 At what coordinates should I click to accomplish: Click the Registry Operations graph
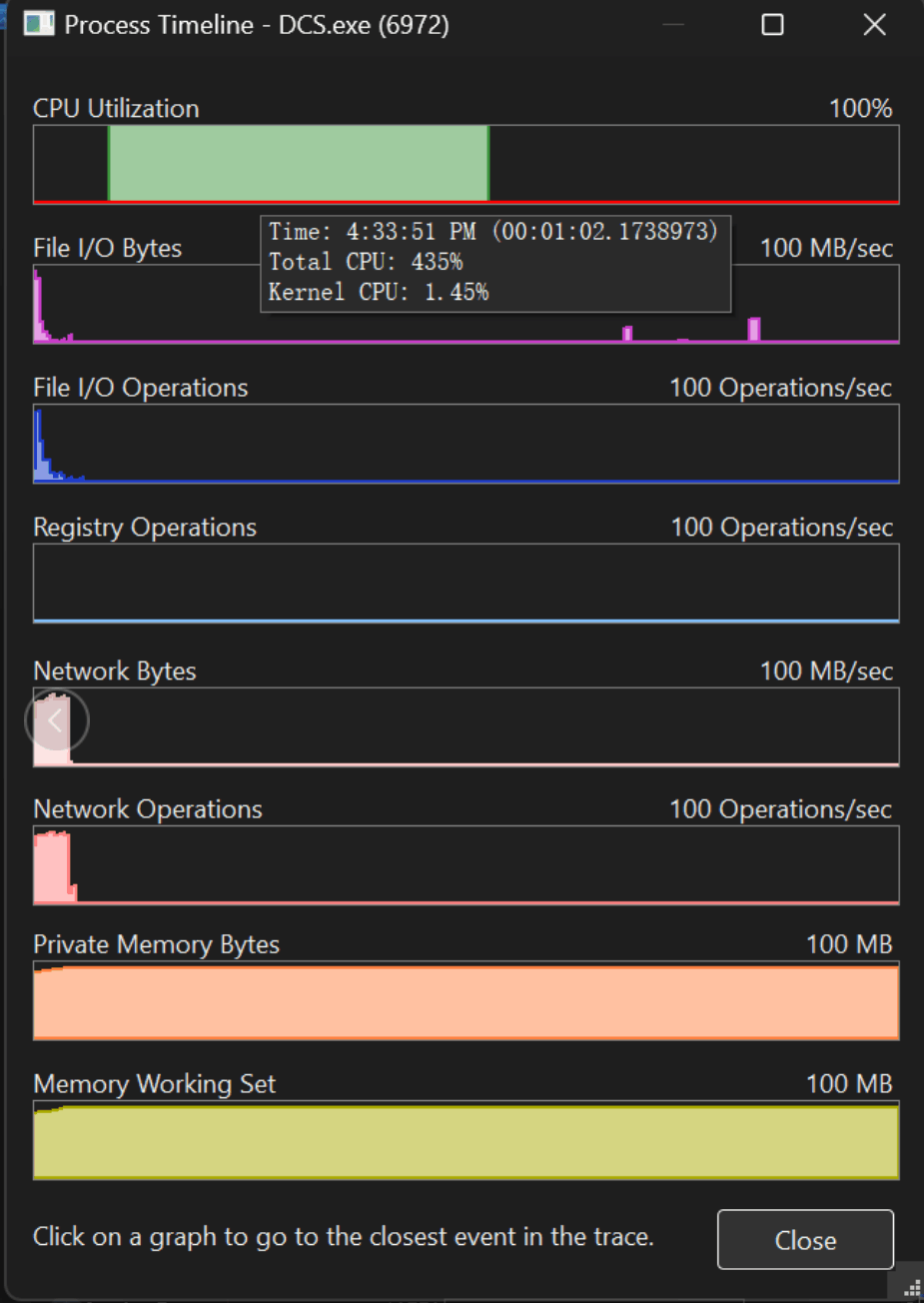465,584
